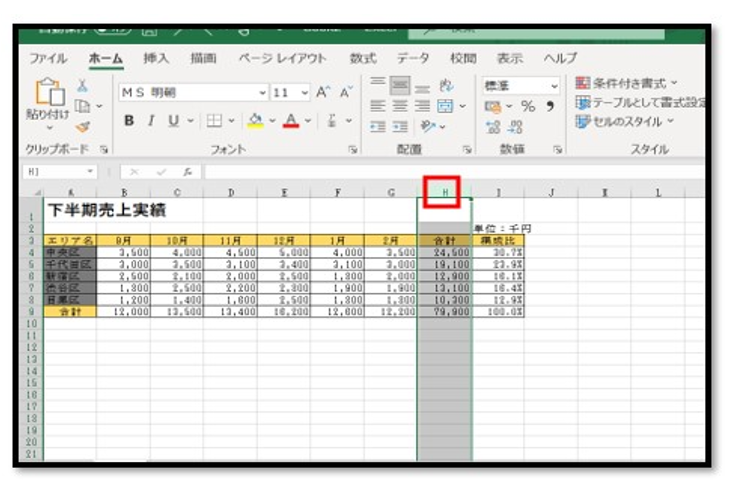Screen dimensions: 731x481
Task: Open the 数値 dialog launcher
Action: pos(557,150)
